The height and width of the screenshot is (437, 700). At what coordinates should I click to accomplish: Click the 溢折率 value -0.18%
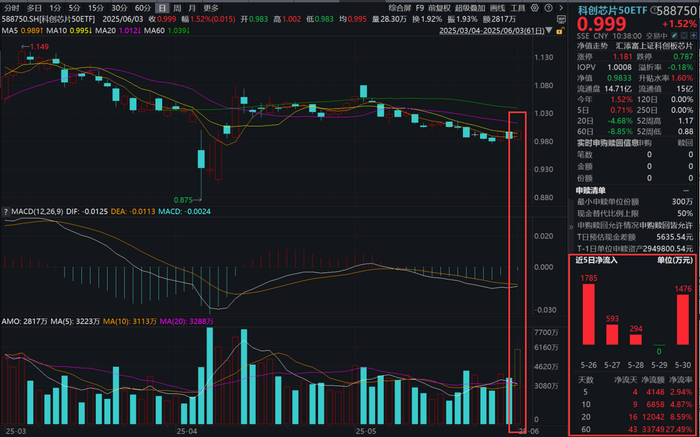[x=680, y=67]
